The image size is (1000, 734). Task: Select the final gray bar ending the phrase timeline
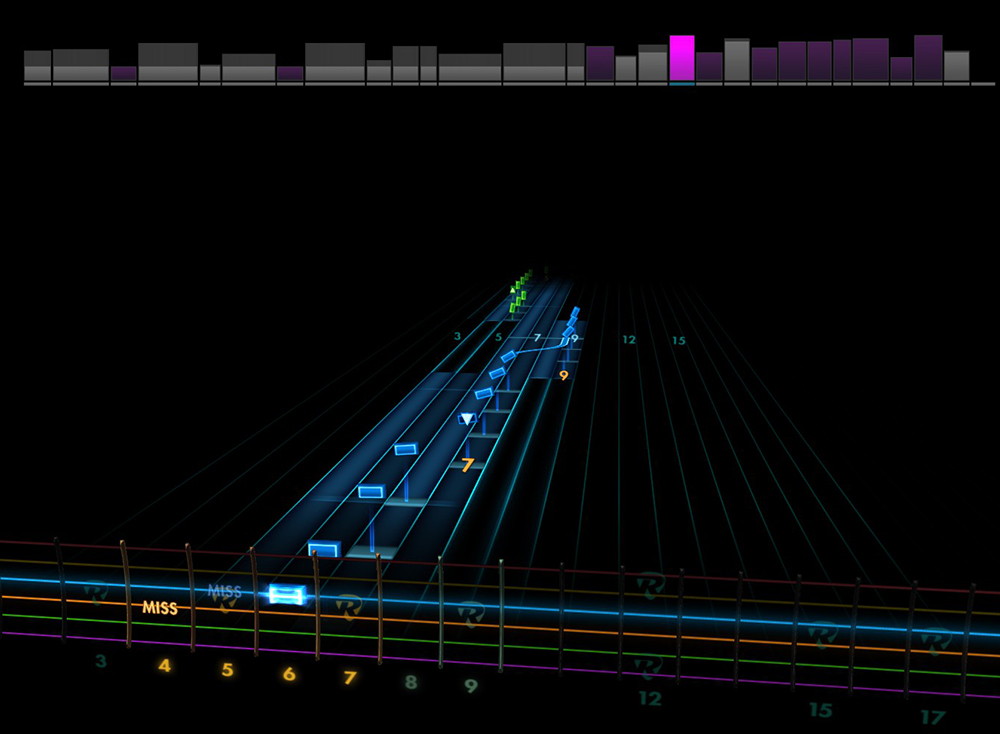[957, 66]
